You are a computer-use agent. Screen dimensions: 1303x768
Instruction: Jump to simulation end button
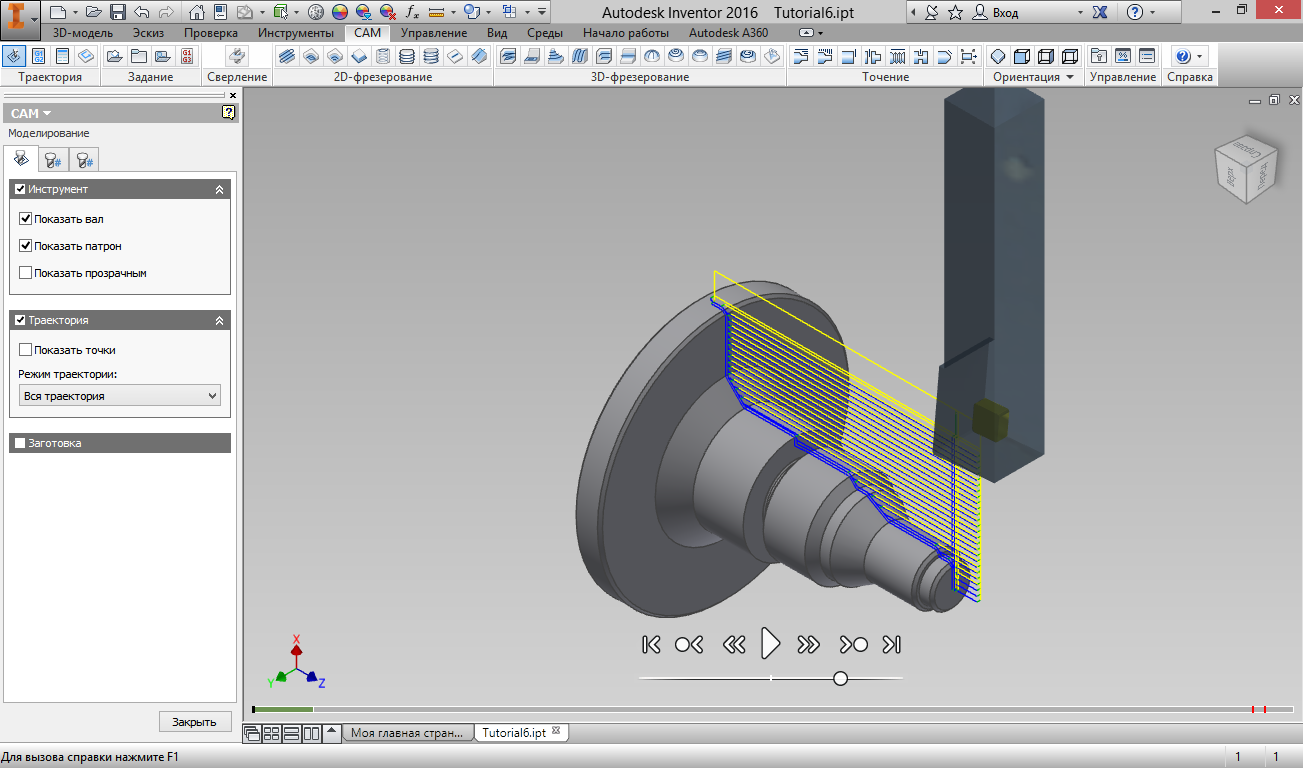pyautogui.click(x=893, y=644)
